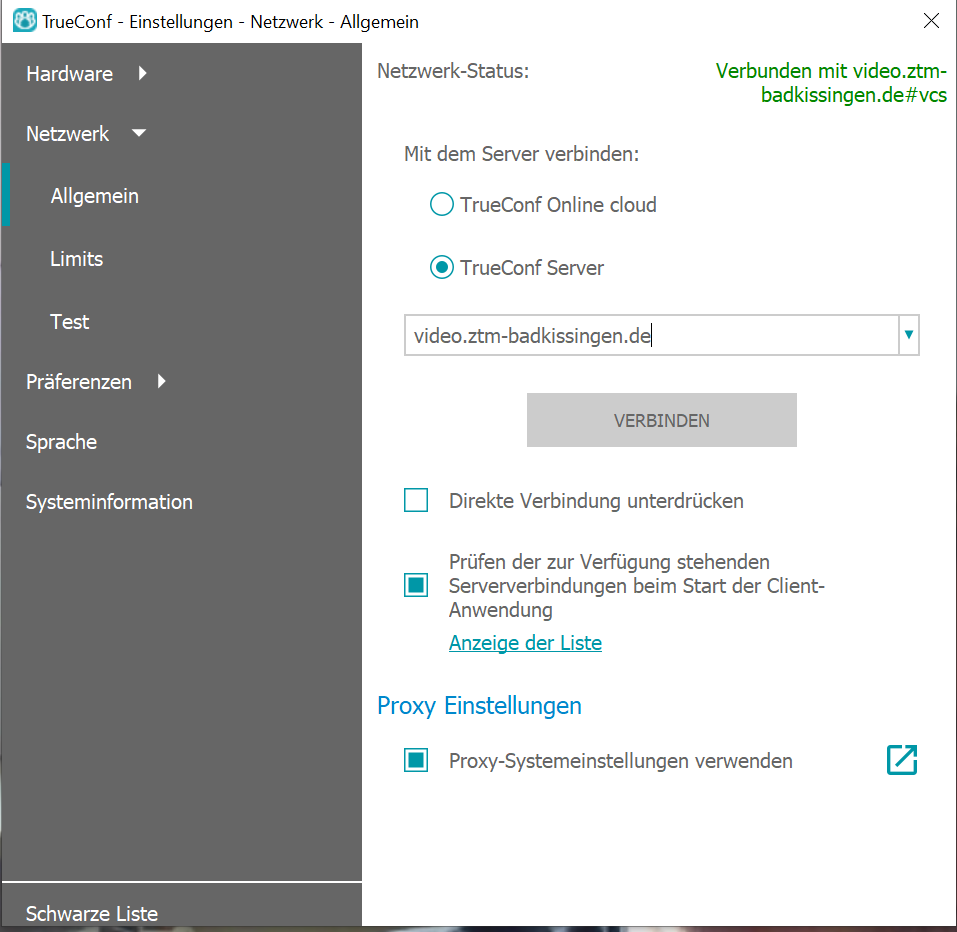Open the Test submenu item
957x932 pixels.
[69, 322]
